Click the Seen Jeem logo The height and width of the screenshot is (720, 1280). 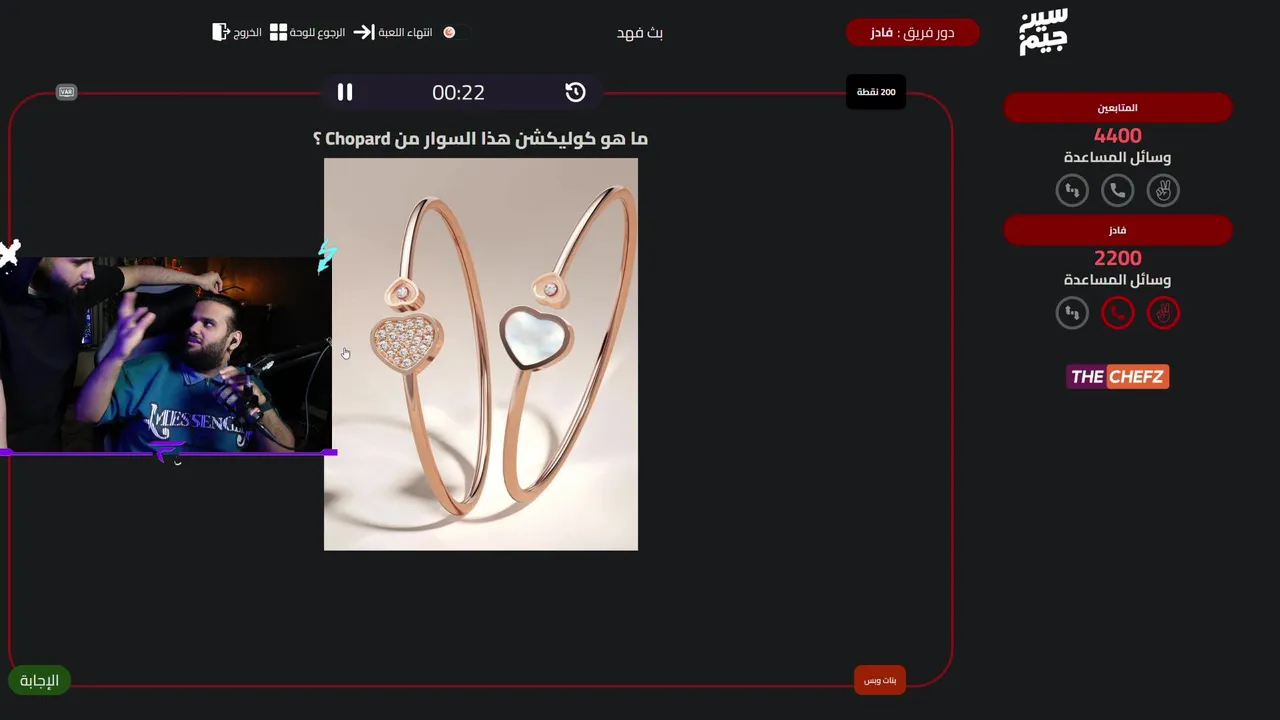pyautogui.click(x=1043, y=32)
